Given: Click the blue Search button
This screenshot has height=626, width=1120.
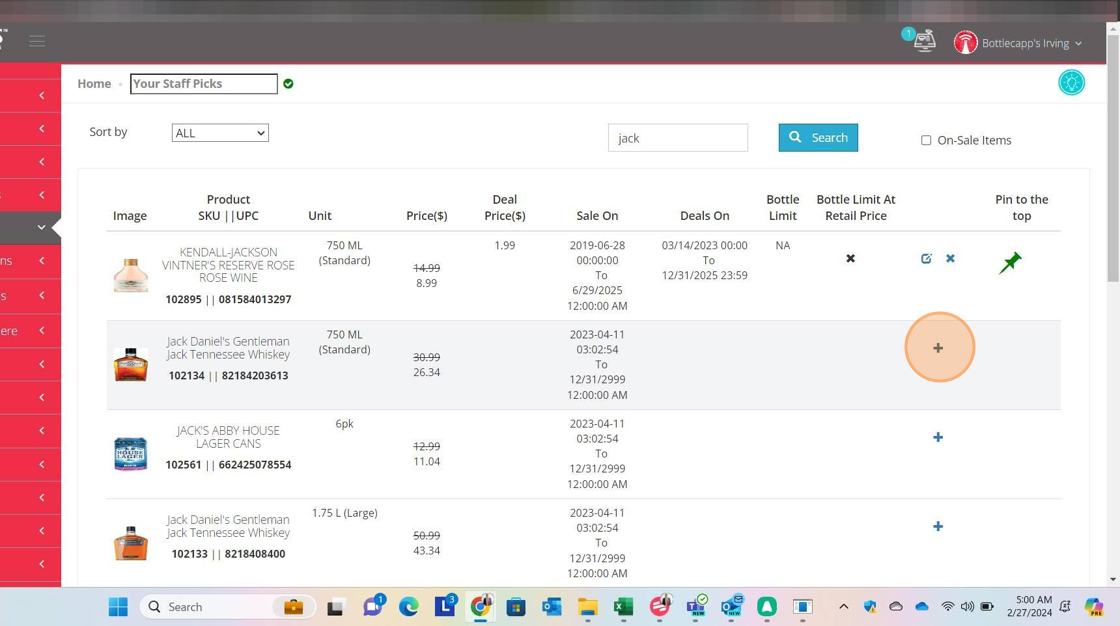Looking at the screenshot, I should [818, 137].
